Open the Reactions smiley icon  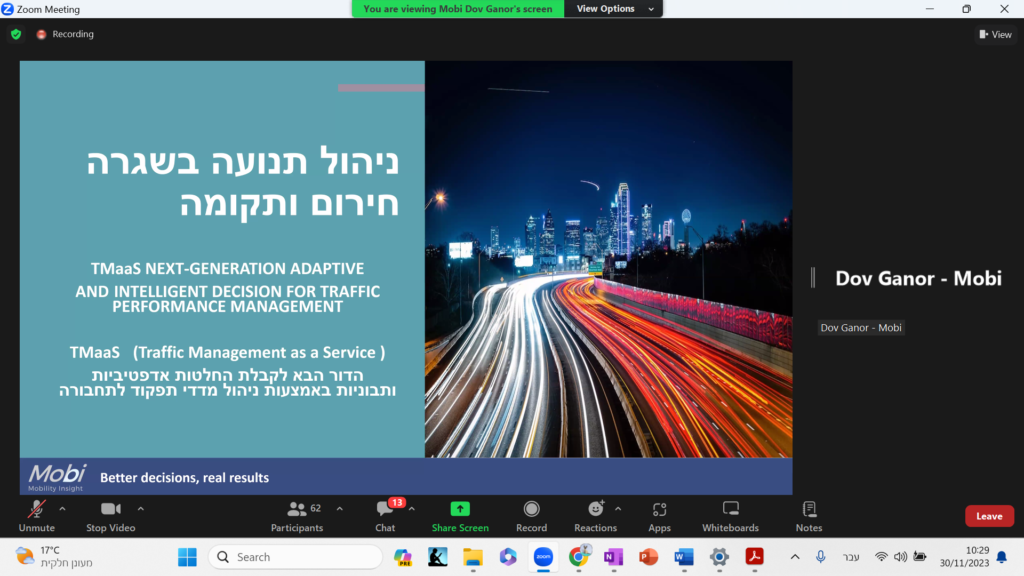pyautogui.click(x=596, y=510)
